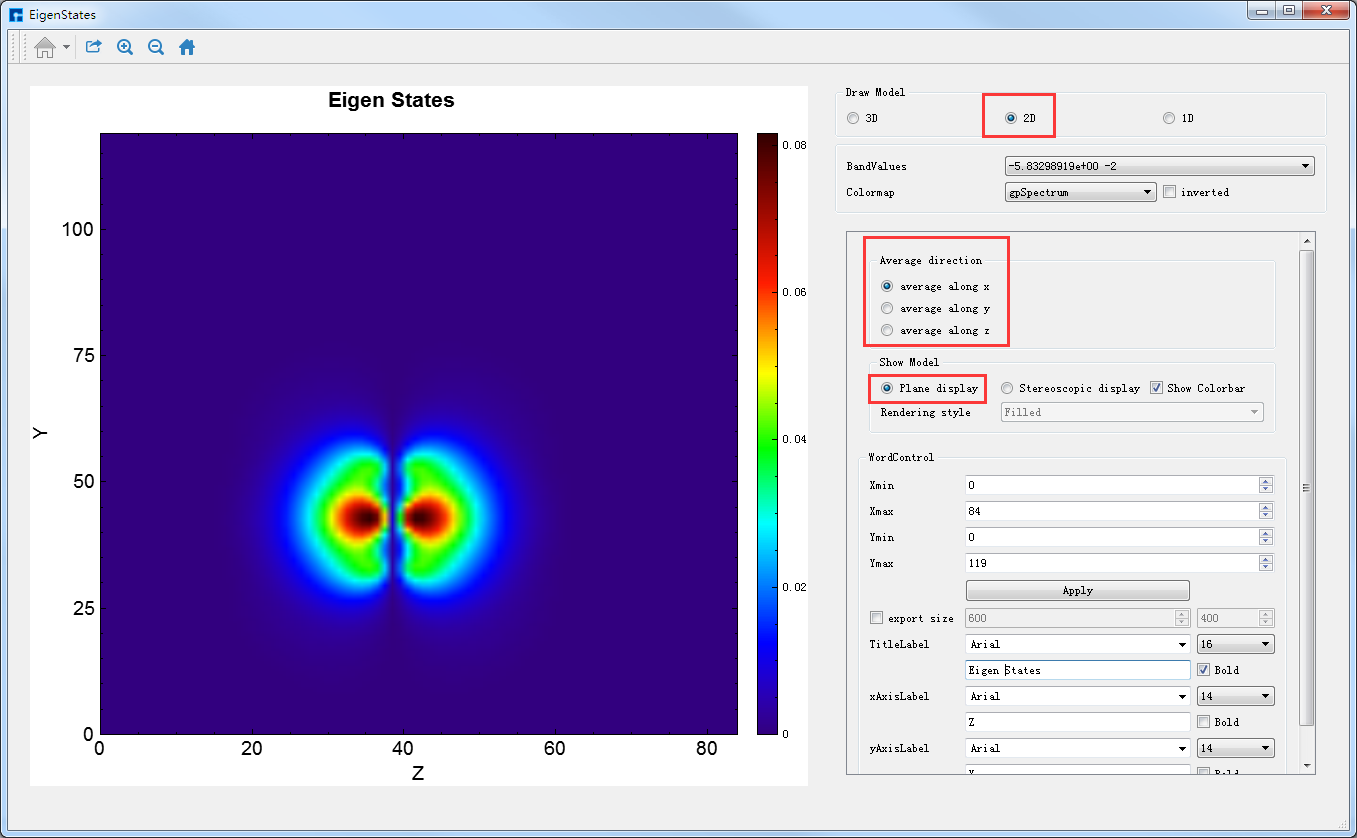Click the gray home view icon
1357x838 pixels.
(x=44, y=47)
